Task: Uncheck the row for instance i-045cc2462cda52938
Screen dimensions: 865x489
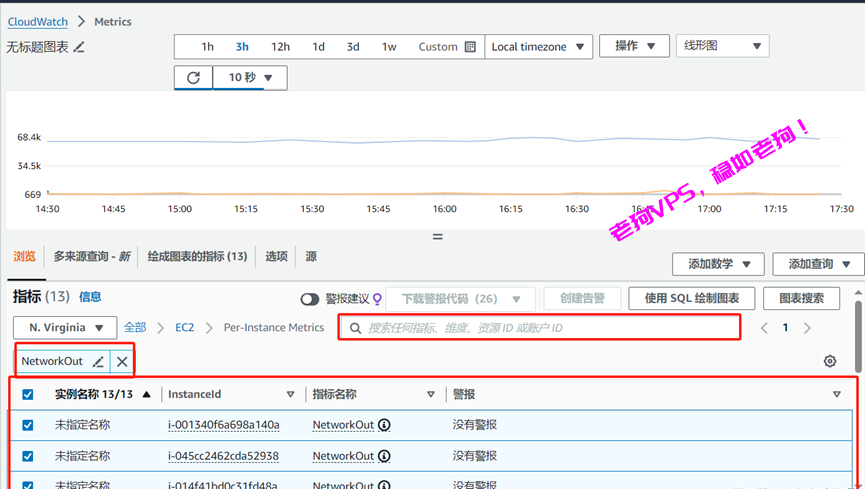Action: [28, 456]
